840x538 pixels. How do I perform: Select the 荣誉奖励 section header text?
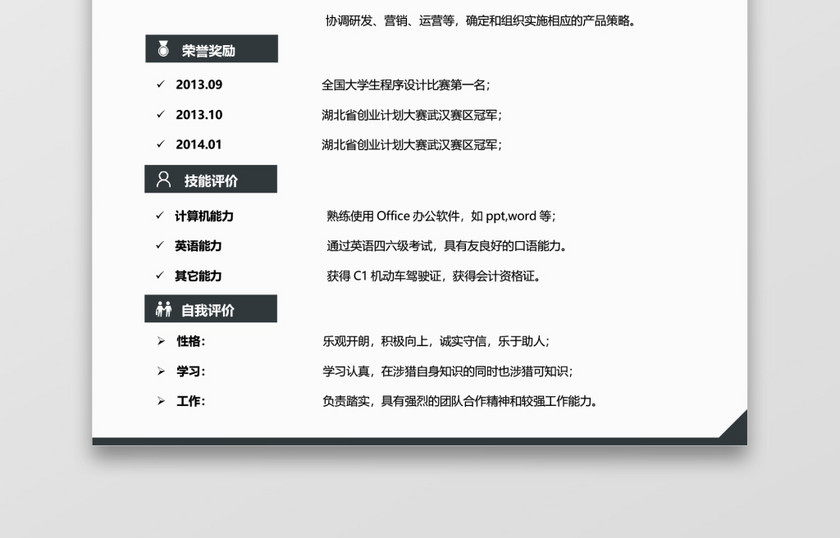pyautogui.click(x=208, y=50)
